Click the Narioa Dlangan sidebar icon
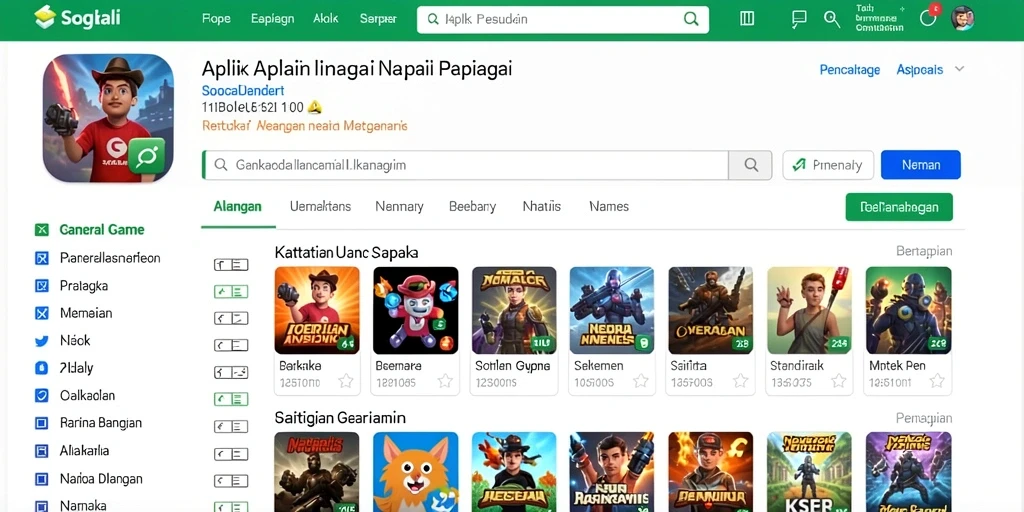The height and width of the screenshot is (512, 1024). pos(41,479)
